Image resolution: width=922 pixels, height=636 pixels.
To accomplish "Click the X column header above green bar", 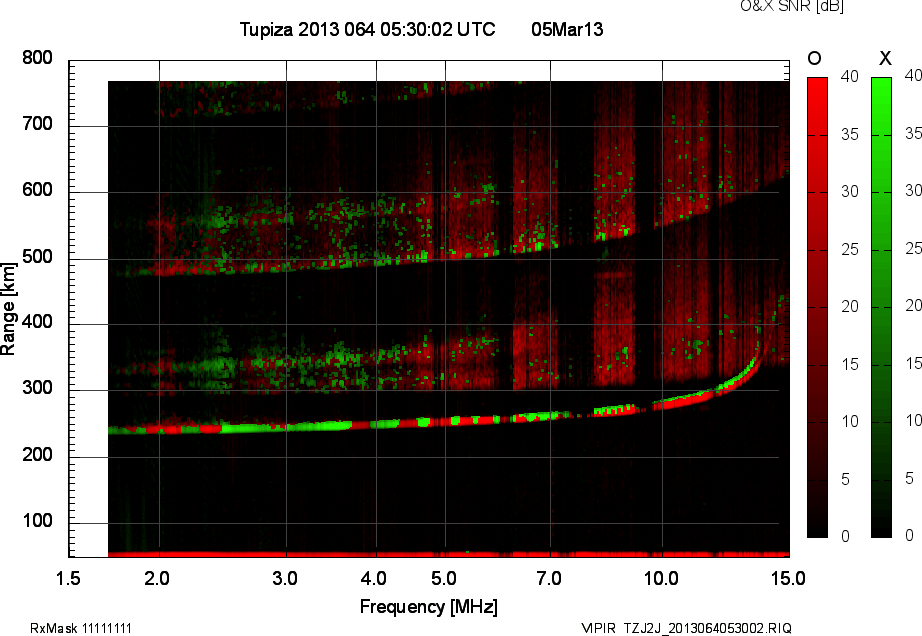I will (885, 58).
